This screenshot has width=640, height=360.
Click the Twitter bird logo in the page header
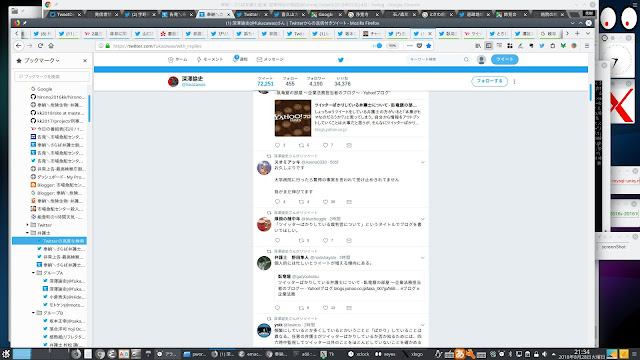[x=341, y=60]
